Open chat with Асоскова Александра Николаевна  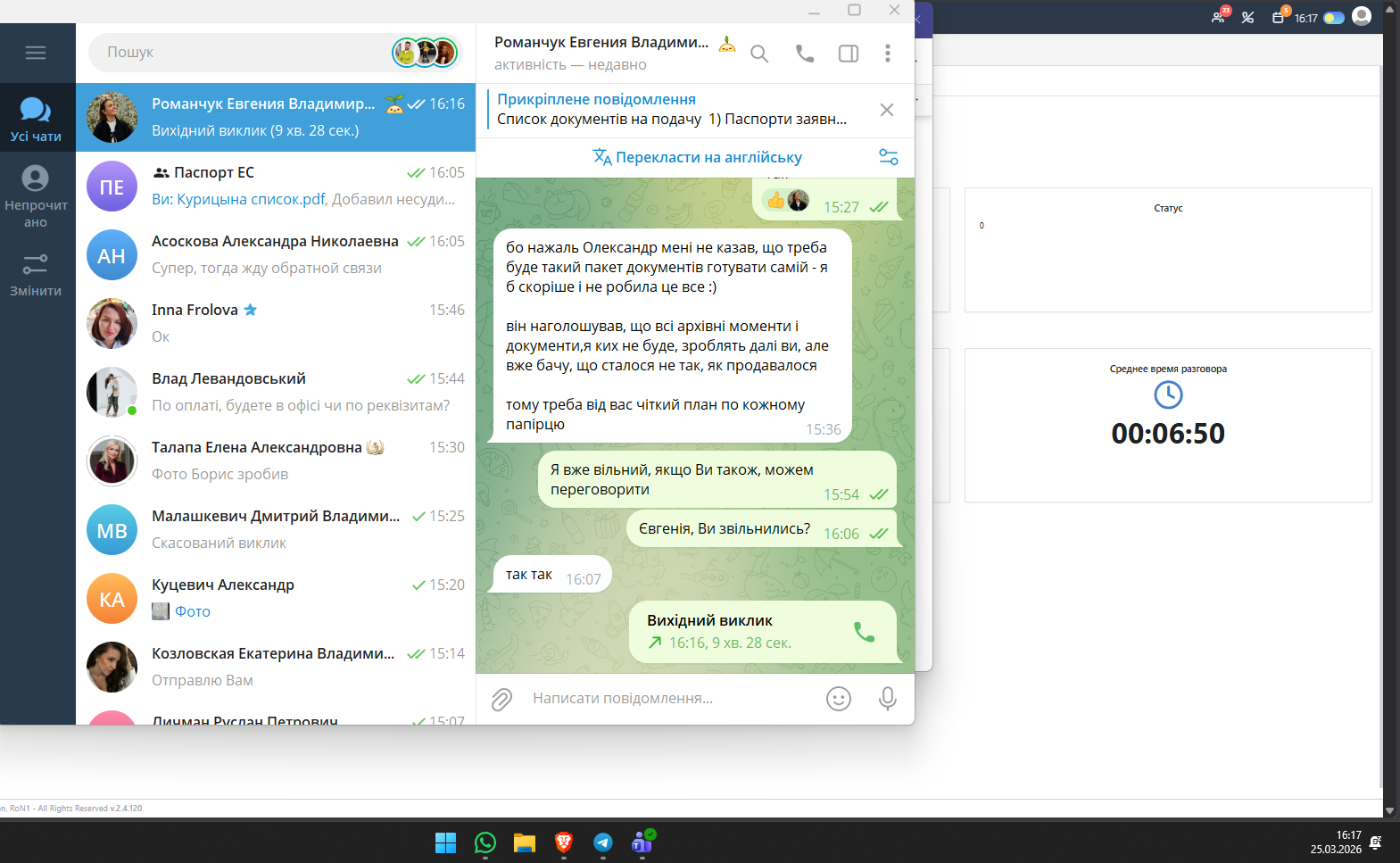[276, 254]
